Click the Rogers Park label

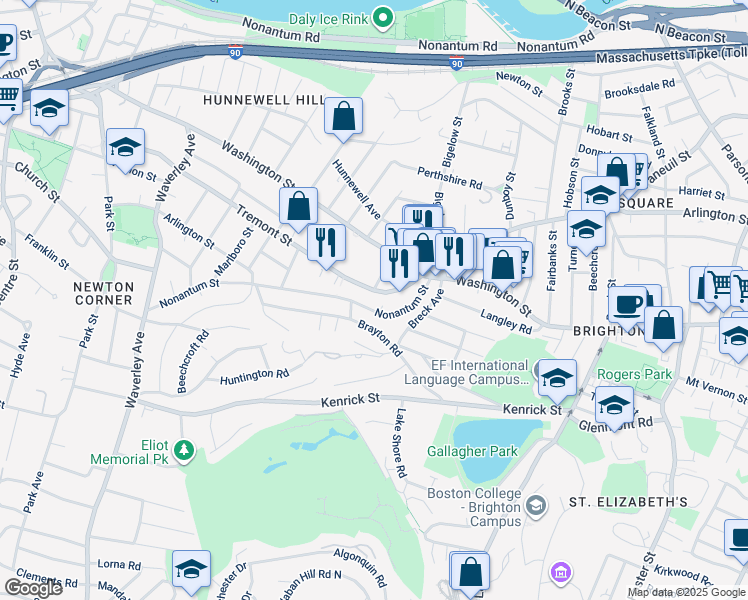point(634,374)
